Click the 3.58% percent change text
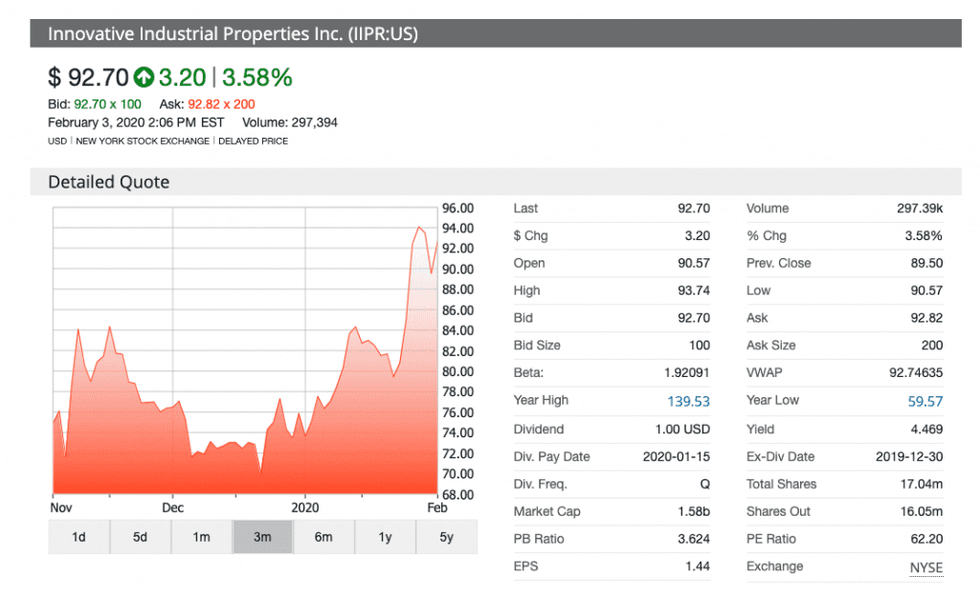Screen dimensions: 980x597 pyautogui.click(x=257, y=77)
